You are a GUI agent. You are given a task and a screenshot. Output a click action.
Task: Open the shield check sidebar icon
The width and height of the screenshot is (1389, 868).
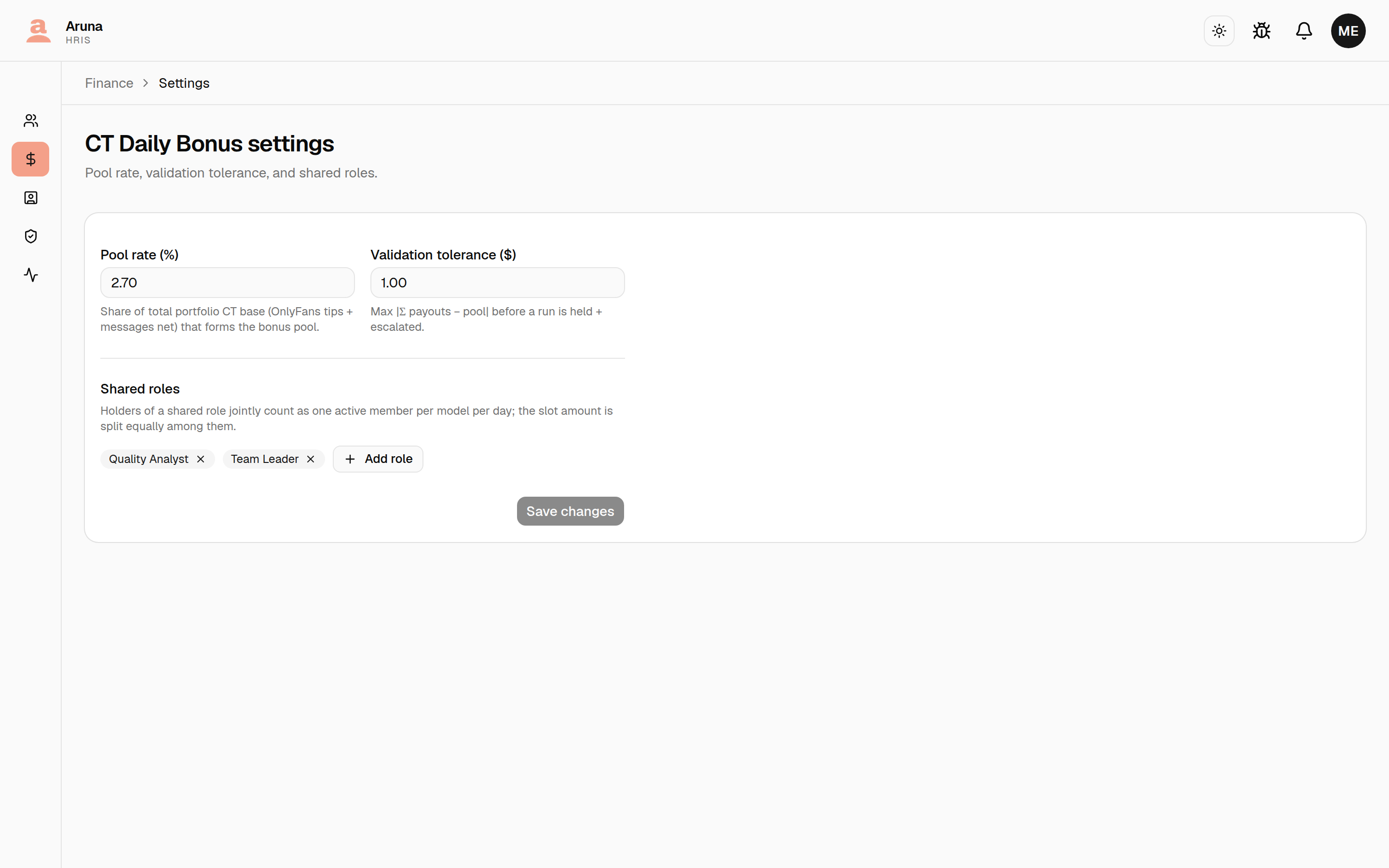[x=31, y=236]
